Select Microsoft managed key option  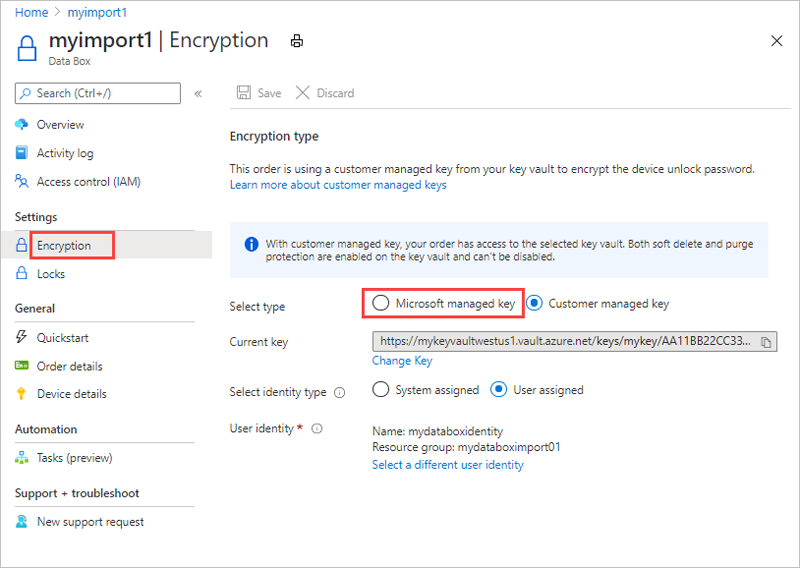click(x=380, y=303)
